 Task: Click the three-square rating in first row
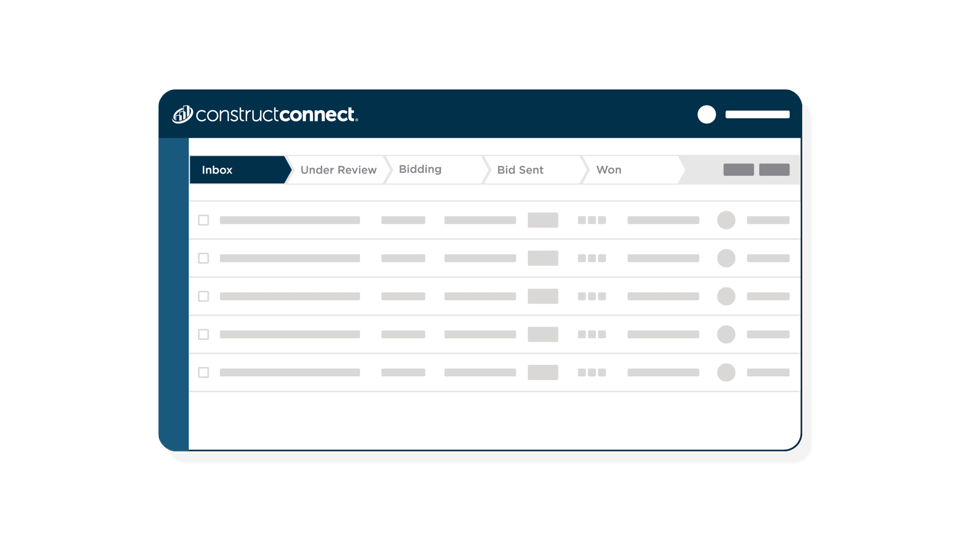coord(592,220)
